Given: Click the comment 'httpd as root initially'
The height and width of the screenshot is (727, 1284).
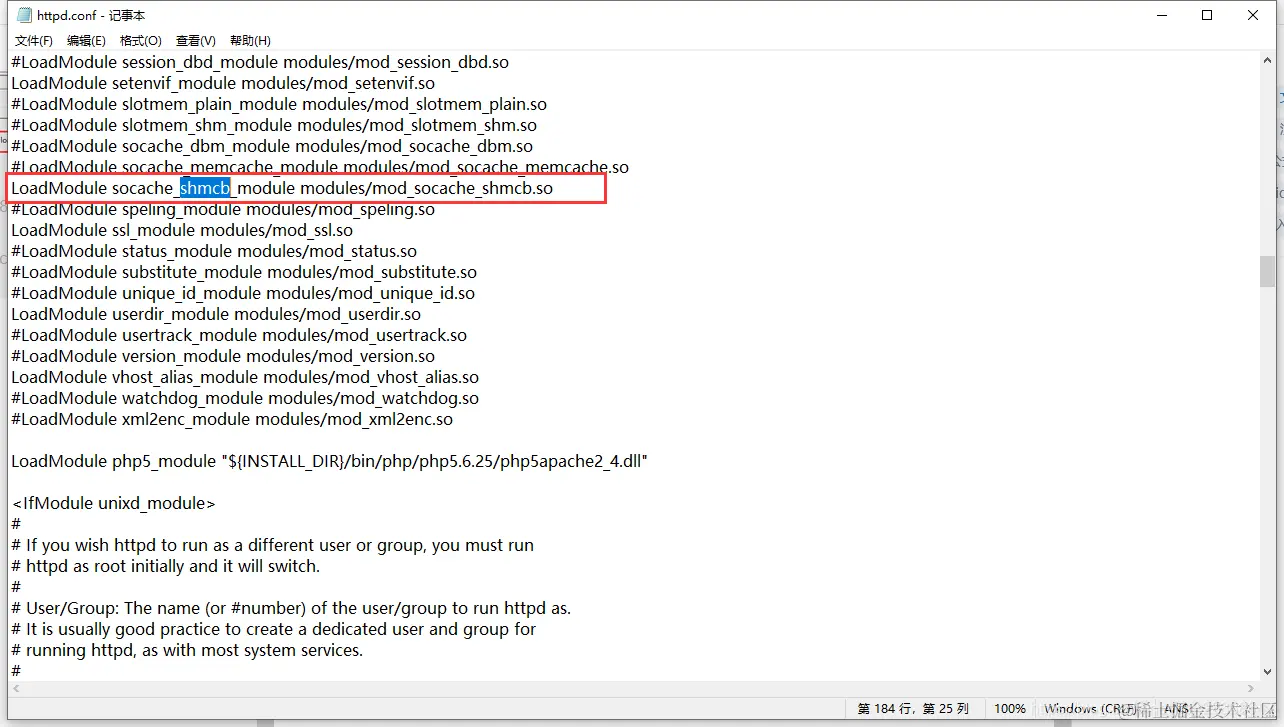Looking at the screenshot, I should pos(166,566).
